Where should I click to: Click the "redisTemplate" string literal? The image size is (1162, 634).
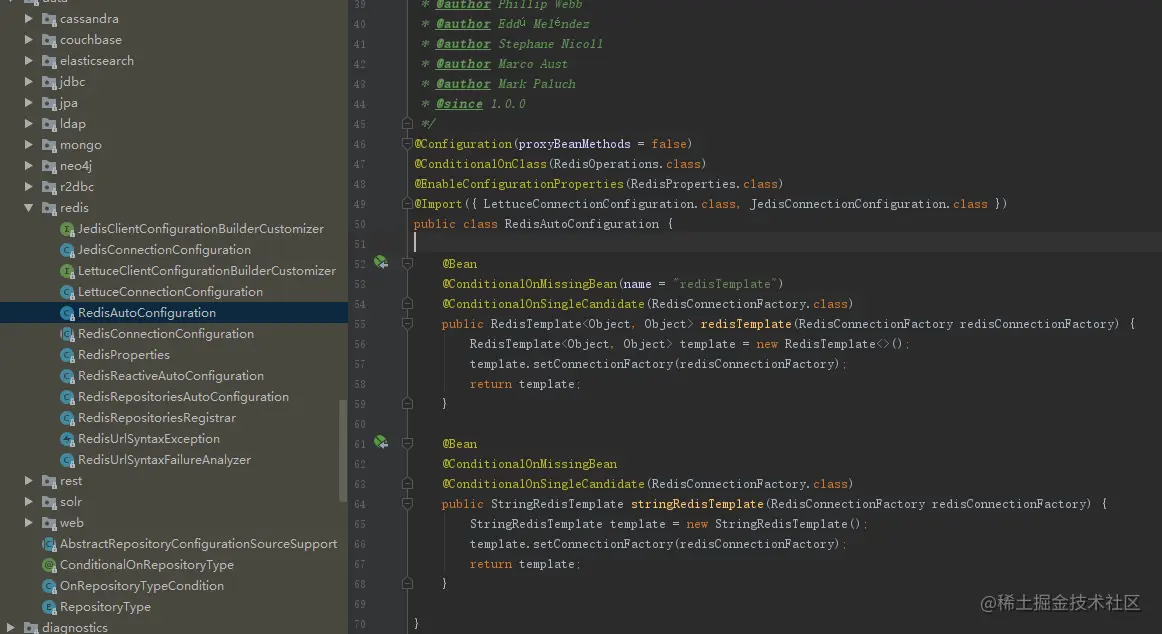[x=725, y=284]
